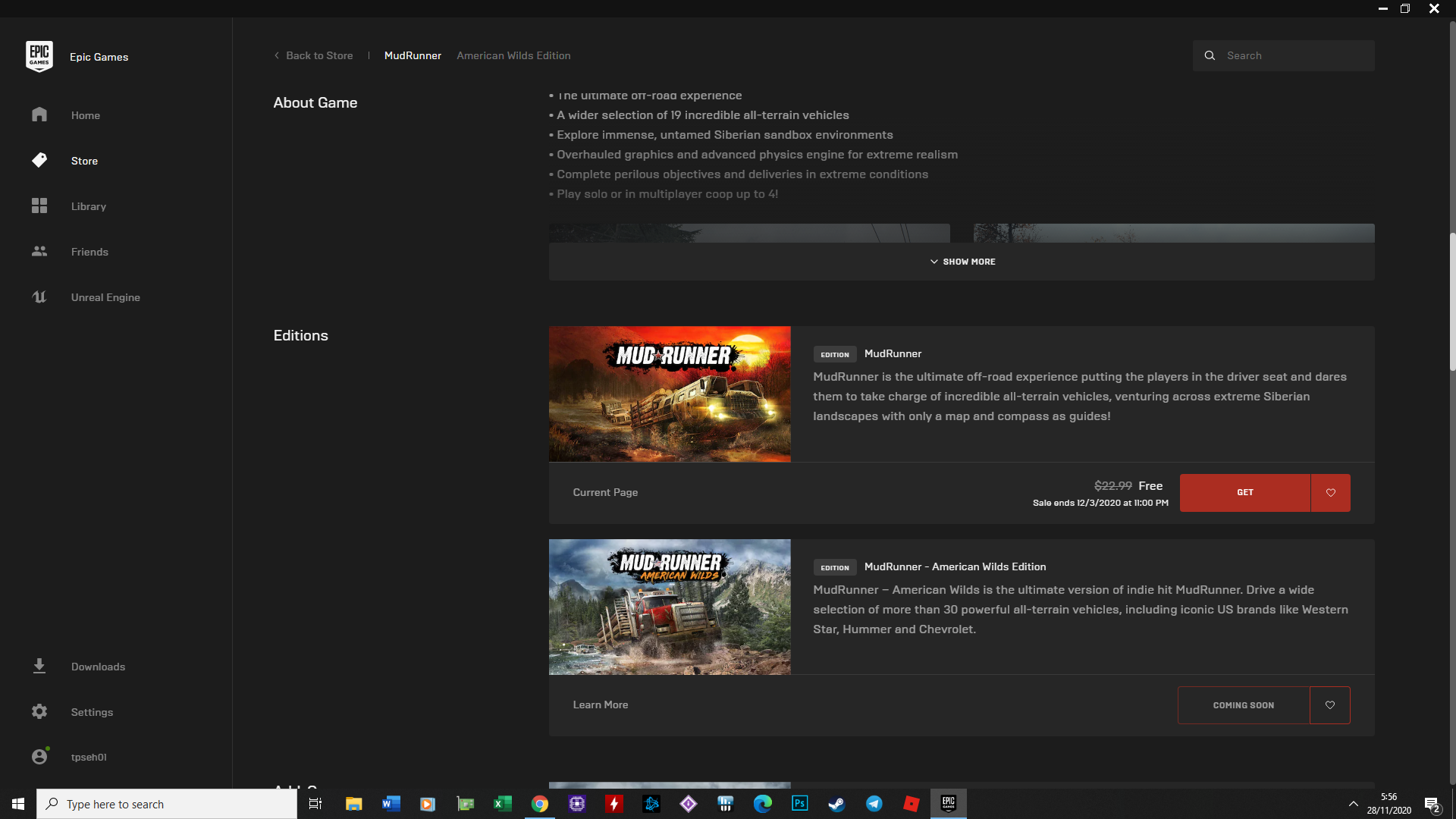Viewport: 1456px width, 819px height.
Task: Open the tpseh01 account profile icon
Action: click(39, 756)
